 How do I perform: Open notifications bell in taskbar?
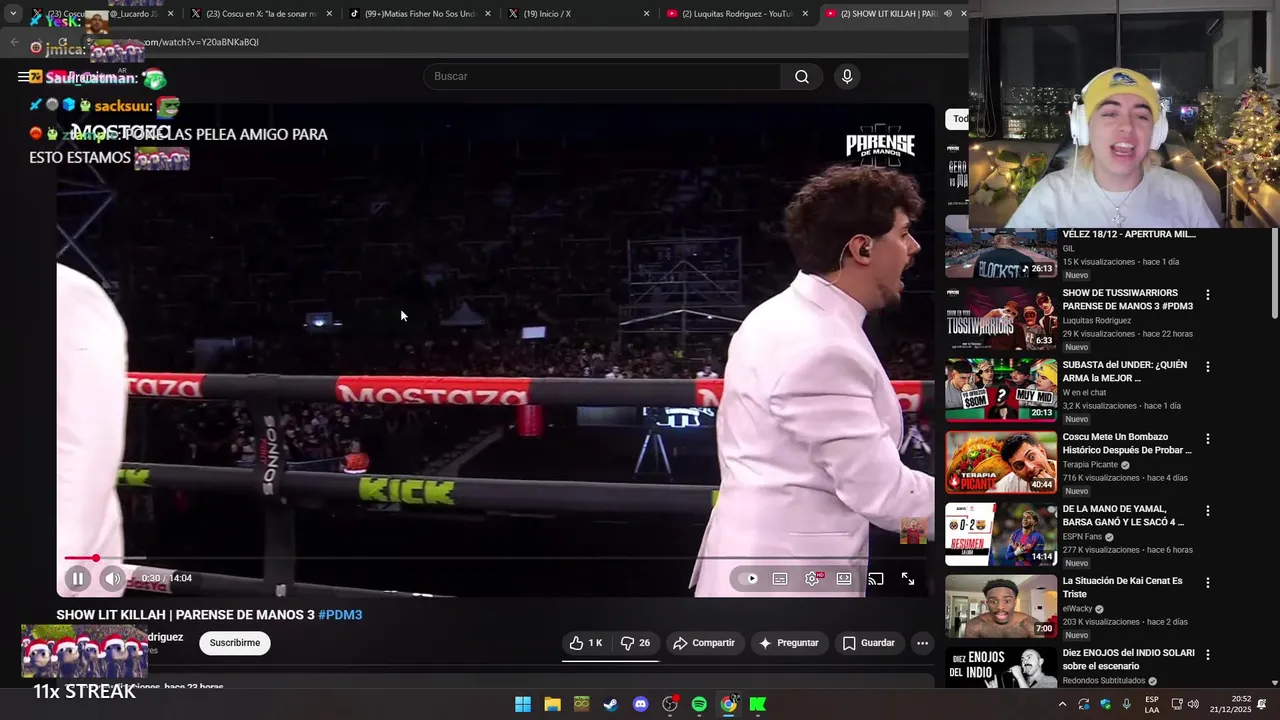click(1262, 704)
